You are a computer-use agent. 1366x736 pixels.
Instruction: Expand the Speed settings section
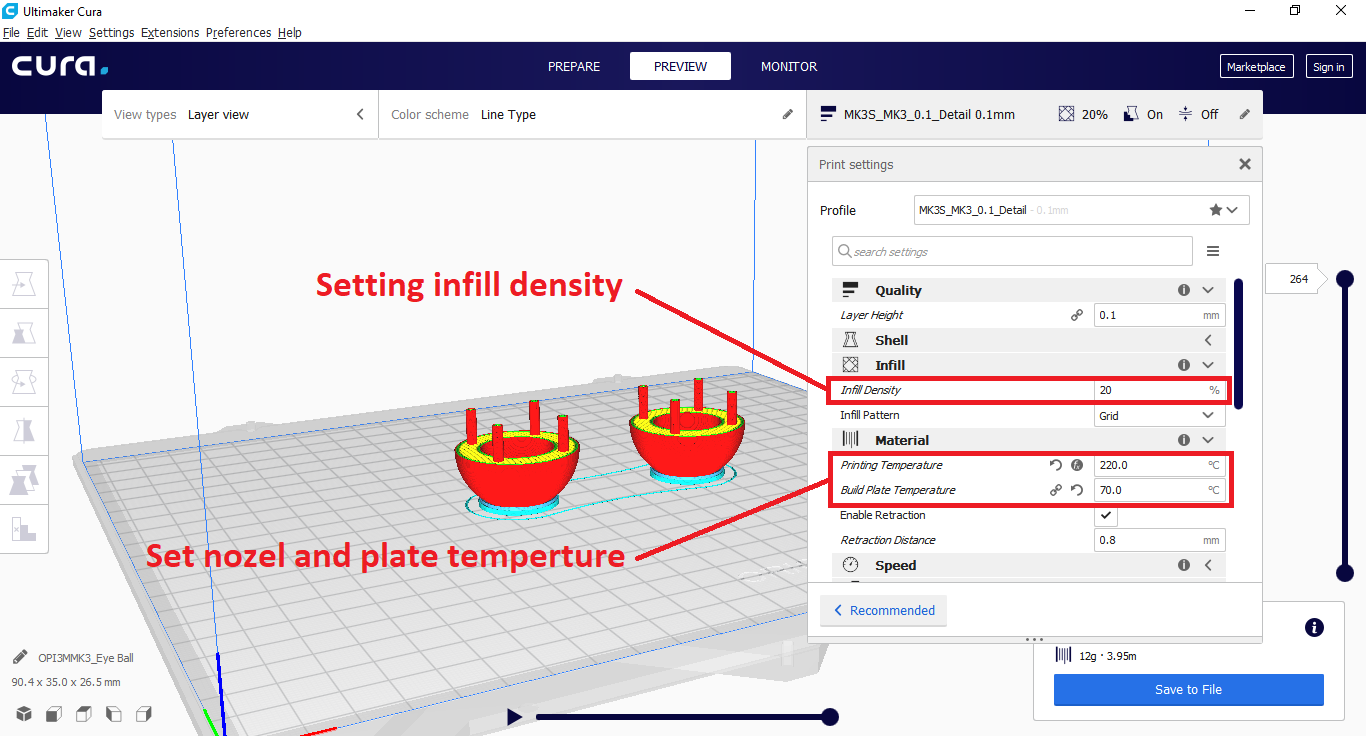[1208, 565]
